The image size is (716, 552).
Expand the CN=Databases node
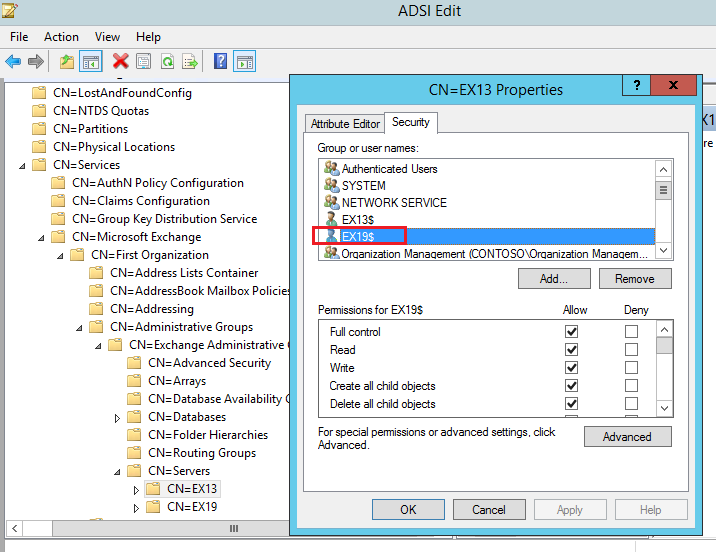(x=117, y=418)
